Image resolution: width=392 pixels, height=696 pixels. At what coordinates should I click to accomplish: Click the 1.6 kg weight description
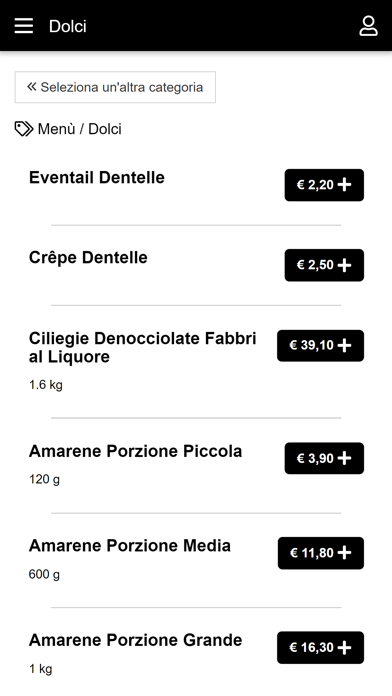[x=46, y=385]
